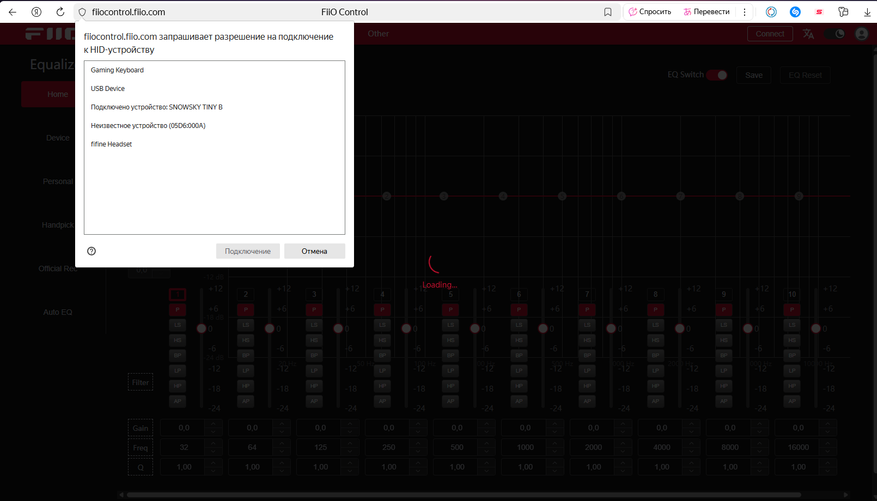Increase Freq value of the 125 band

tap(350, 444)
